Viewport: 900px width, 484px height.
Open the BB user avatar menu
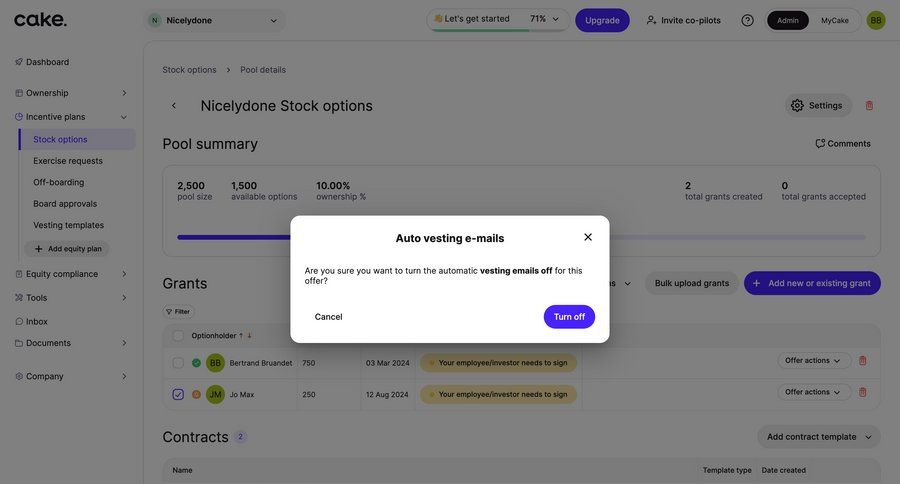pos(876,20)
